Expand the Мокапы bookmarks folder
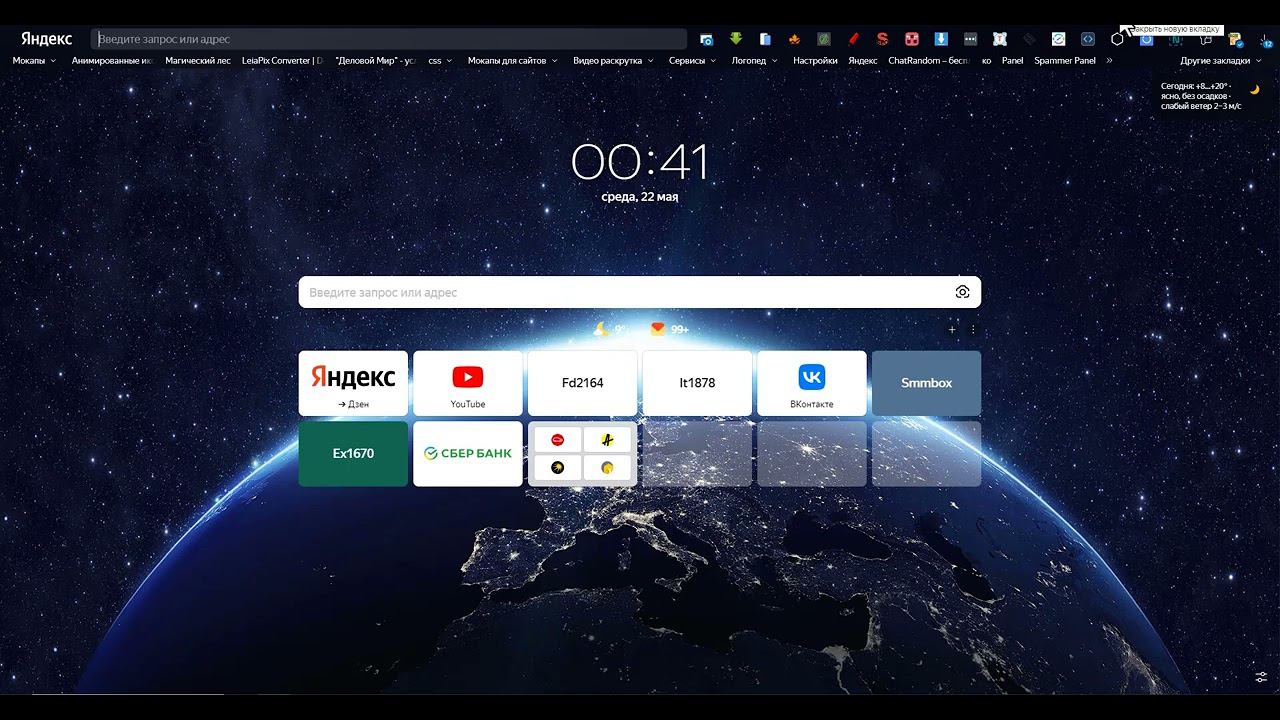 point(34,60)
